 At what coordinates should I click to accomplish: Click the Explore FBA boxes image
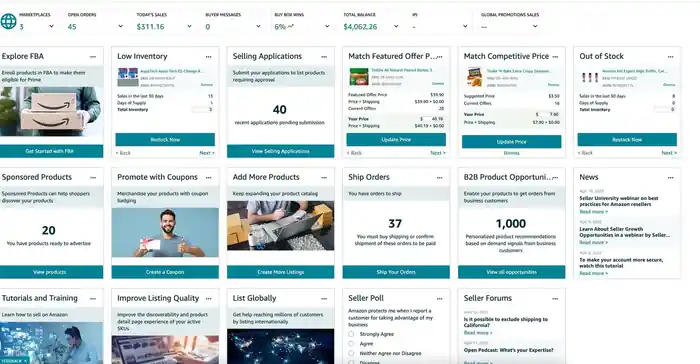pyautogui.click(x=51, y=112)
